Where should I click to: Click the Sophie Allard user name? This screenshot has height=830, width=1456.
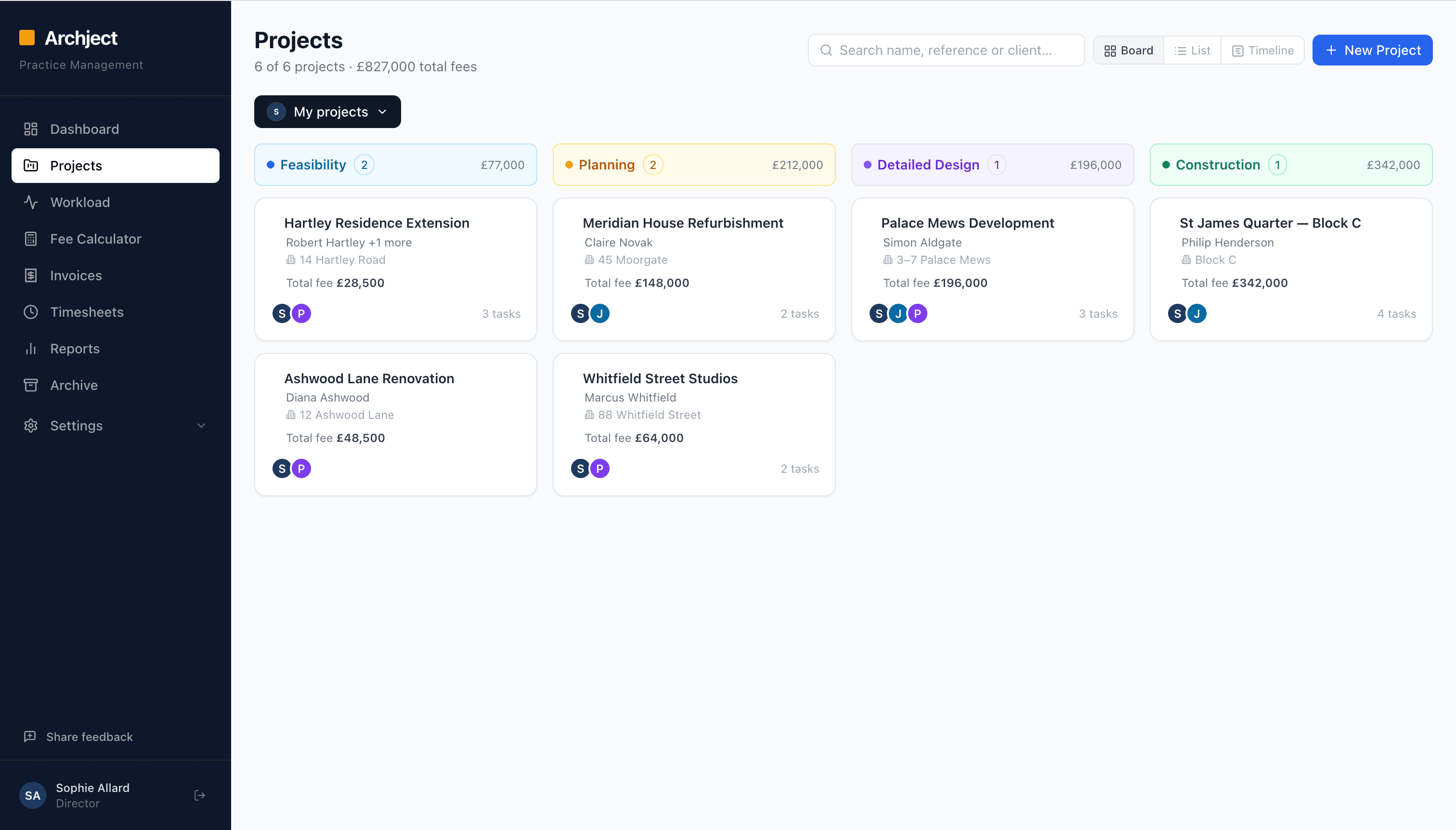click(92, 787)
